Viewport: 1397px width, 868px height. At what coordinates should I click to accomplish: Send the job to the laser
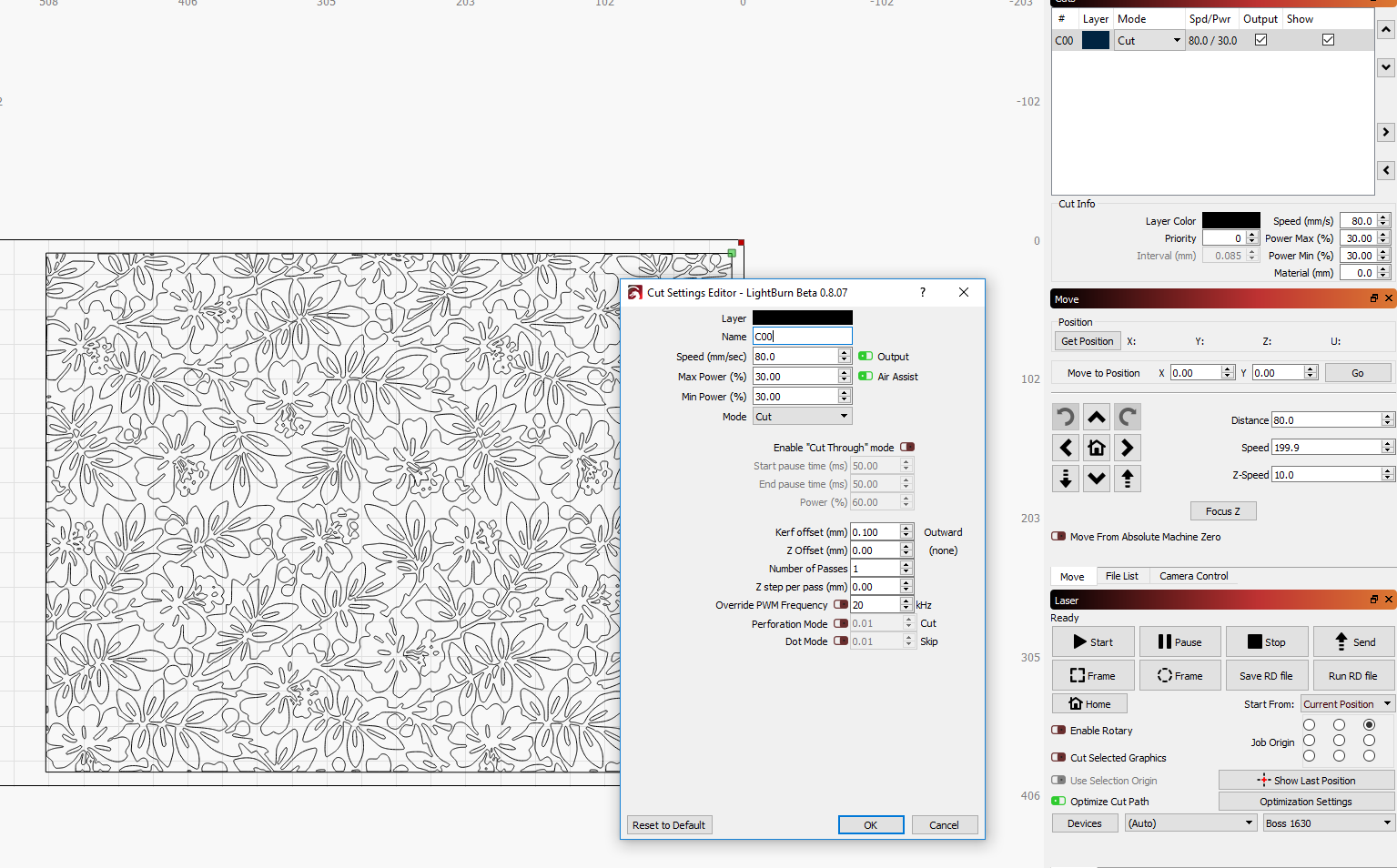point(1354,641)
